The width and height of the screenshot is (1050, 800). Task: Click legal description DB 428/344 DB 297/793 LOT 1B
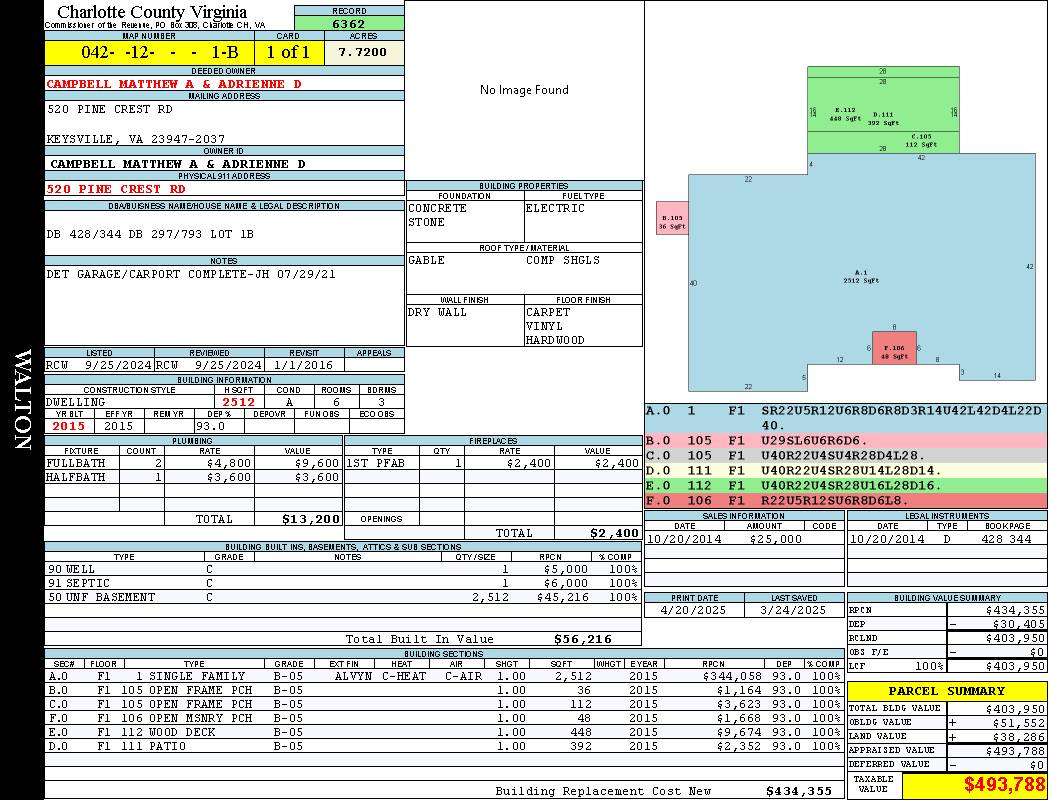(x=150, y=234)
